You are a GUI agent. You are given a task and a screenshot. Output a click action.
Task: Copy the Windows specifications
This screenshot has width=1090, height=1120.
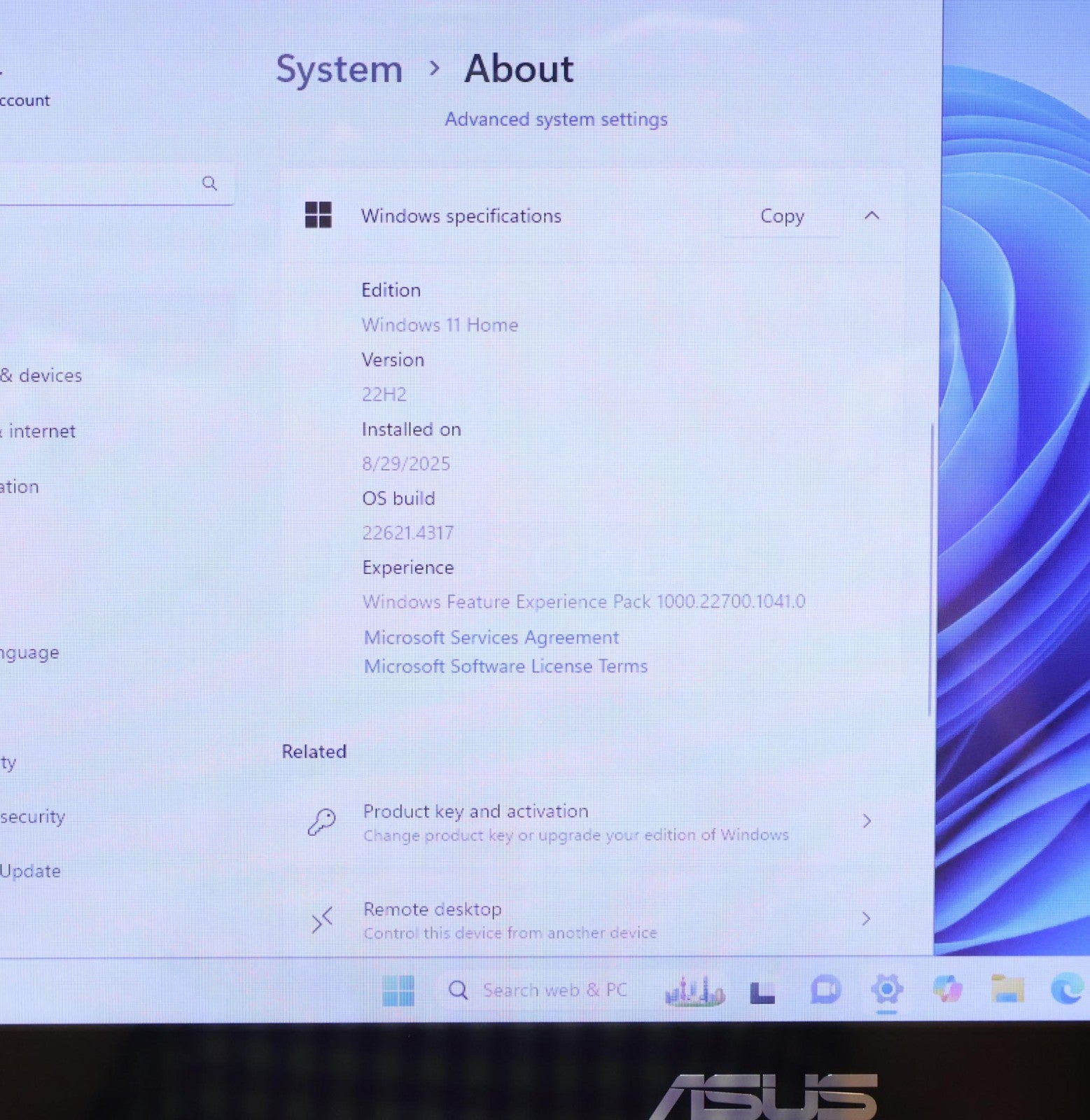click(782, 216)
